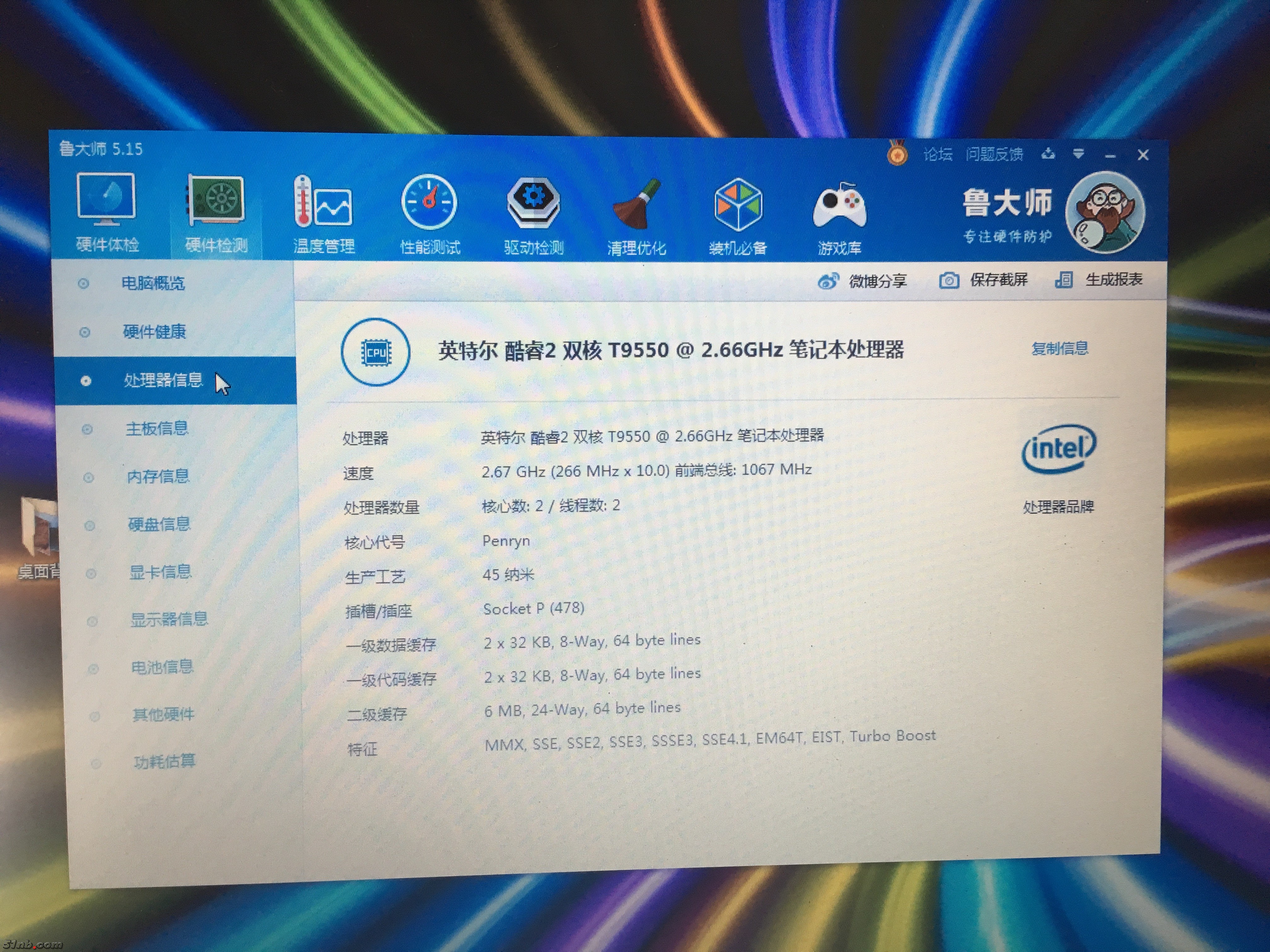Click the round CPU chip icon
Viewport: 1270px width, 952px height.
tap(375, 352)
